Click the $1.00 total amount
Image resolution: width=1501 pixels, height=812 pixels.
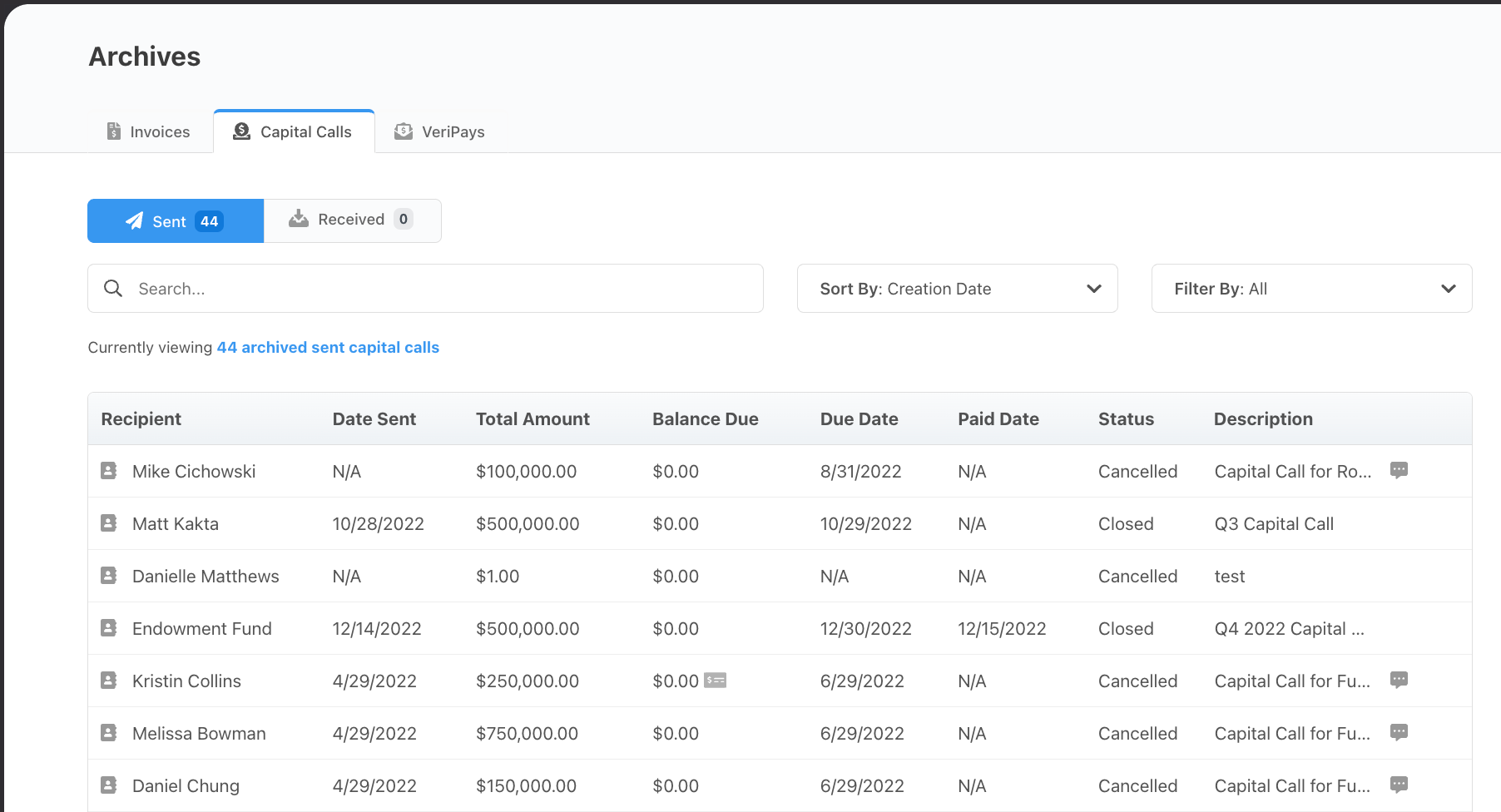(x=498, y=576)
